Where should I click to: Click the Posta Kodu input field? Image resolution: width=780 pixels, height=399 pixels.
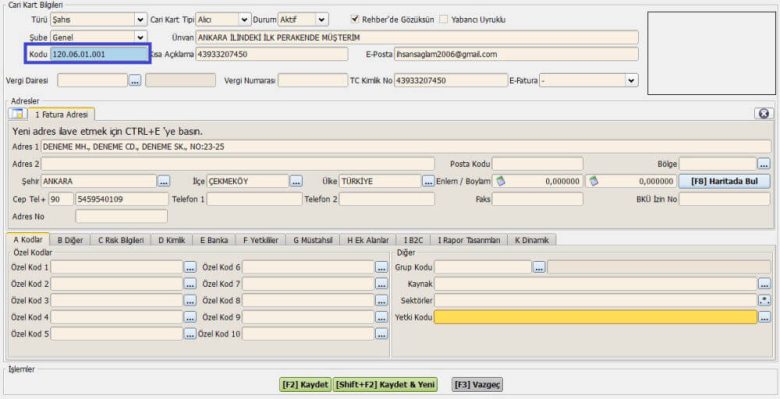(537, 164)
